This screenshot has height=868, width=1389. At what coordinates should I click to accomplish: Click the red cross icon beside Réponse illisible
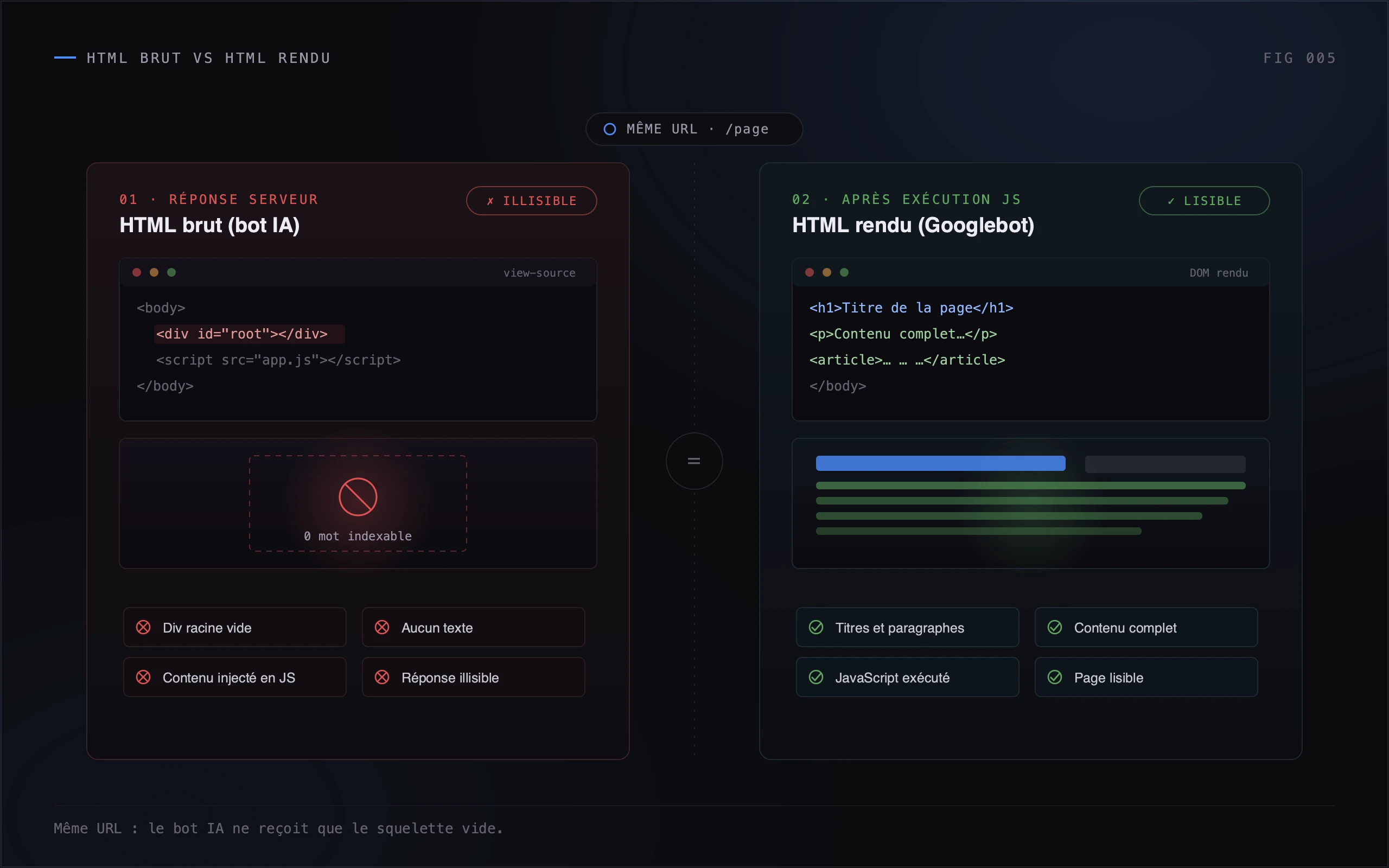coord(381,678)
